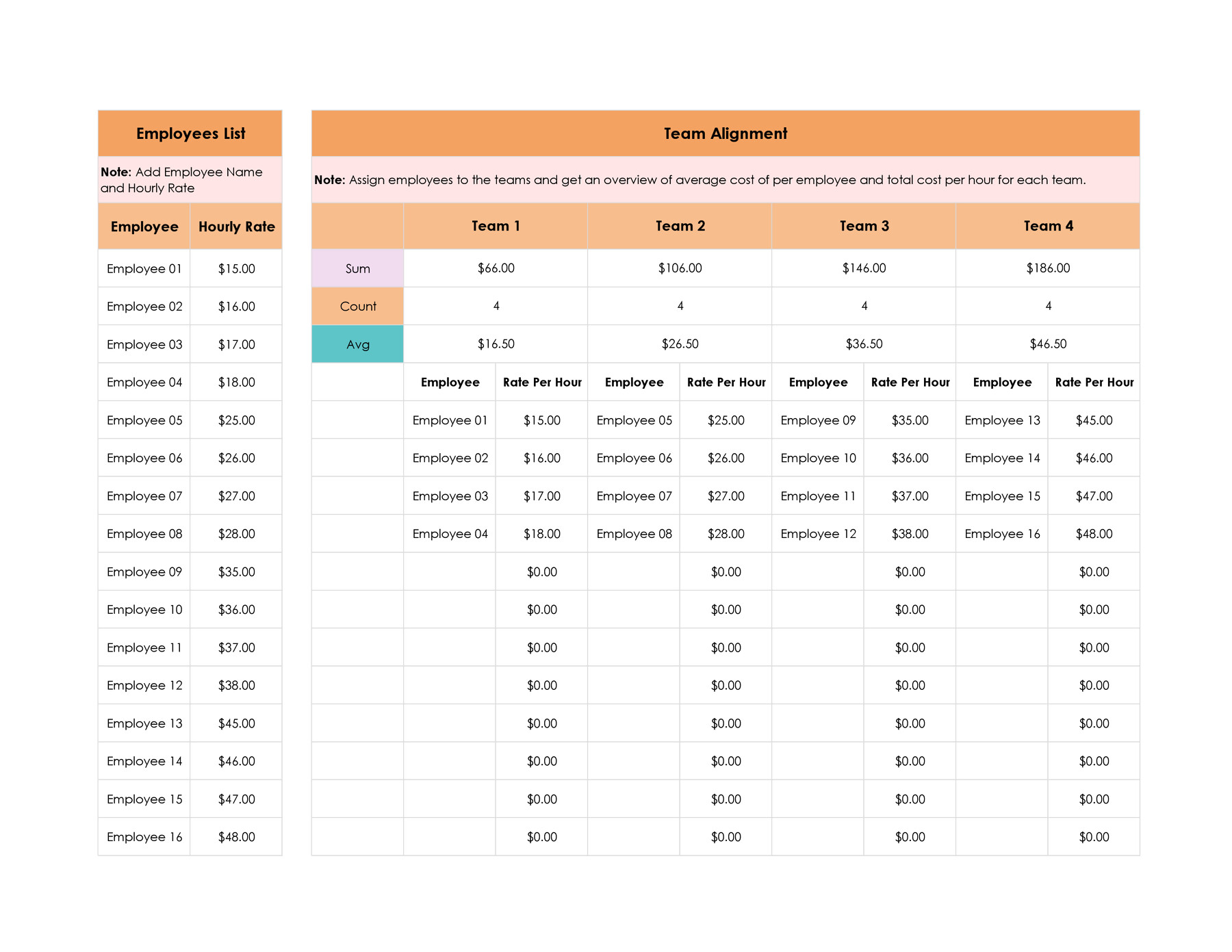
Task: Select Employee 13 under Team 4
Action: tap(1002, 420)
